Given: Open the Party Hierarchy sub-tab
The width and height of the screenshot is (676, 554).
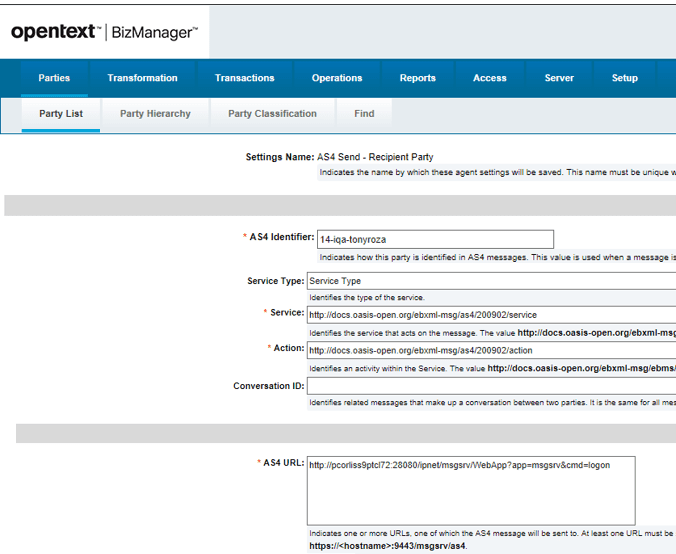Looking at the screenshot, I should [155, 114].
